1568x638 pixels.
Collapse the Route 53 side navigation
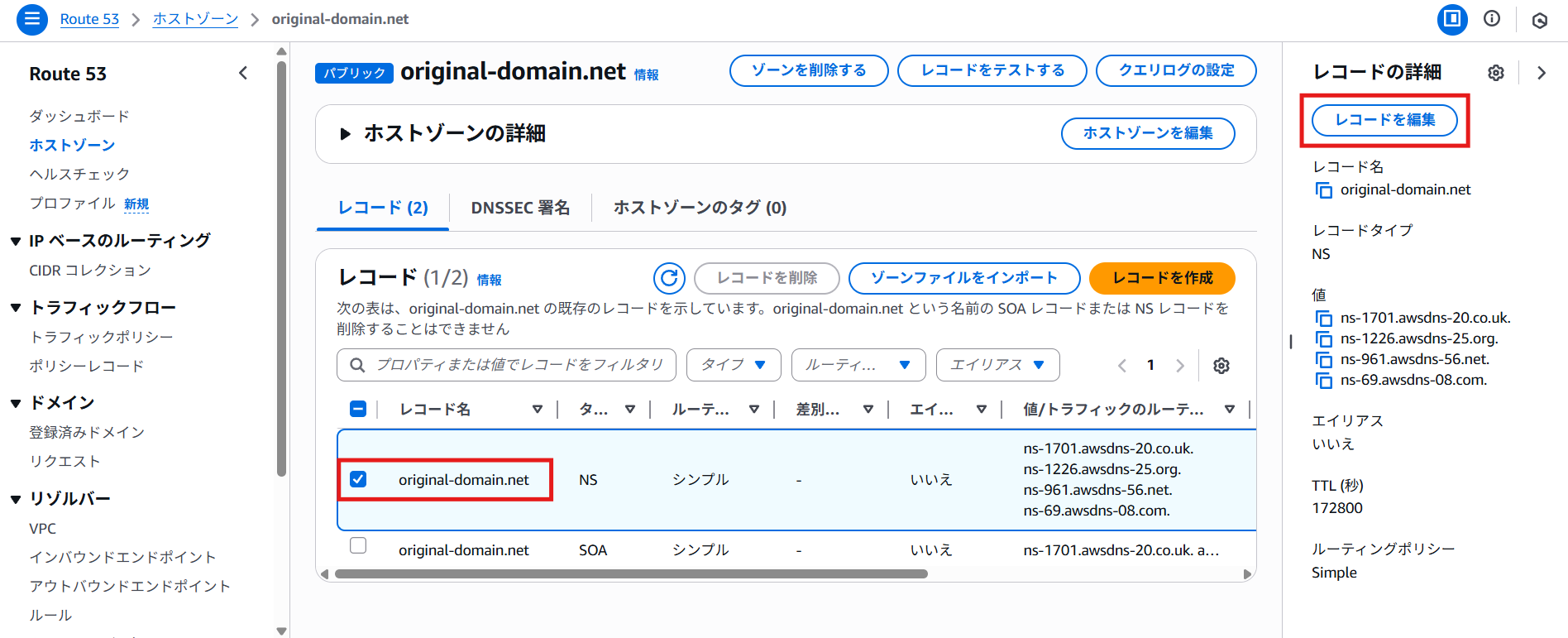click(243, 73)
